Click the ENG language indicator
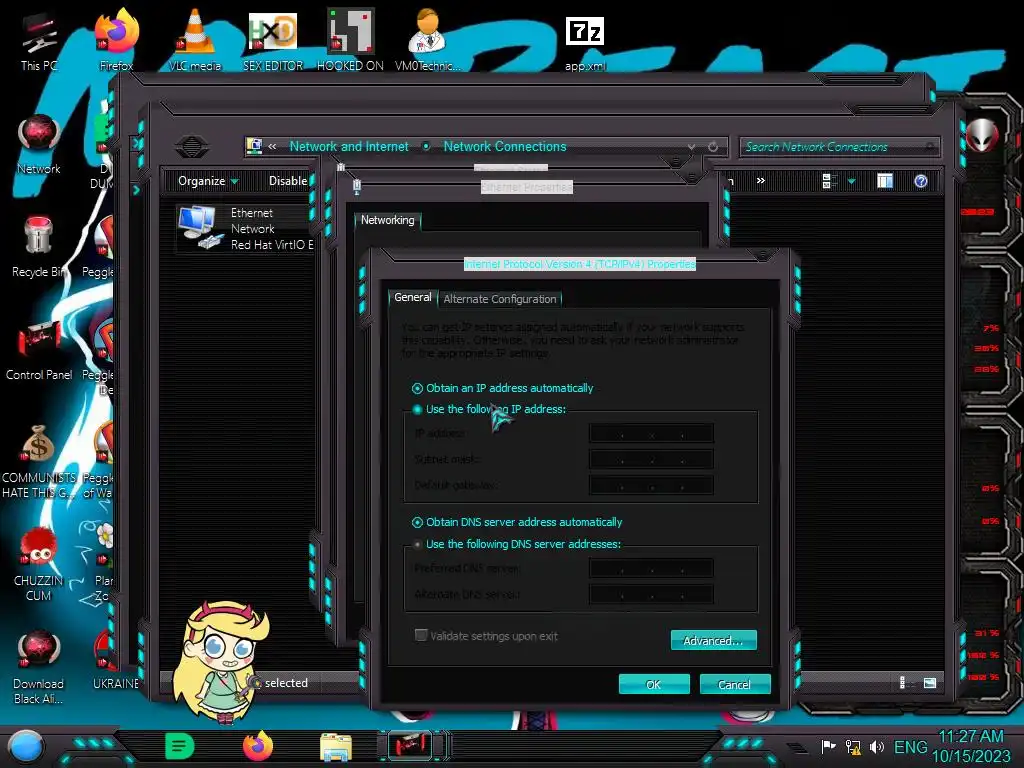Viewport: 1024px width, 768px height. point(910,746)
